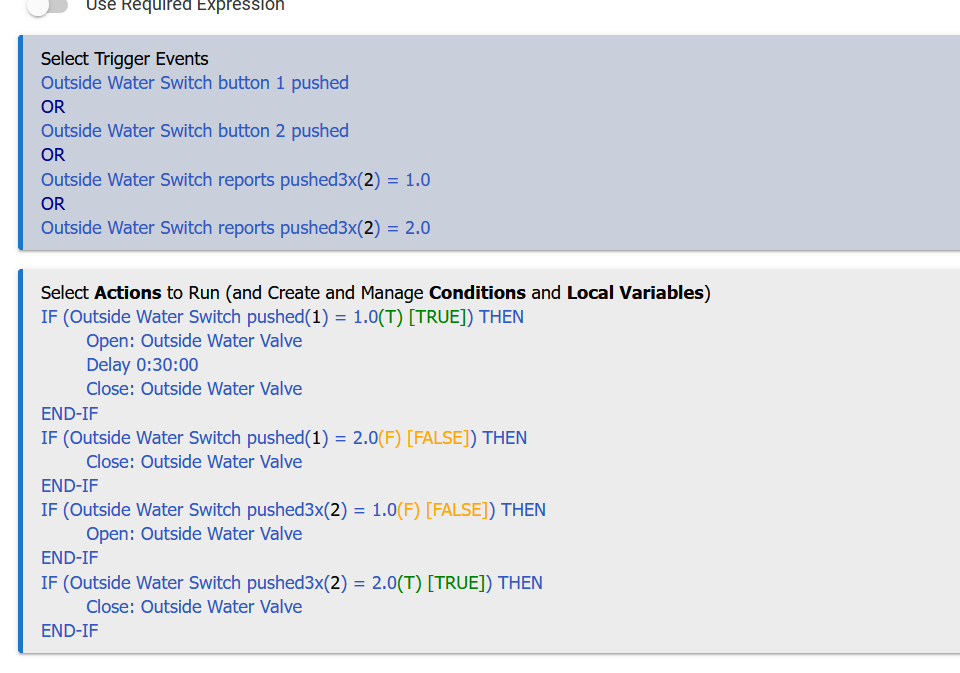
Task: Edit trigger 'Outside Water Switch button 1 pushed'
Action: [194, 82]
